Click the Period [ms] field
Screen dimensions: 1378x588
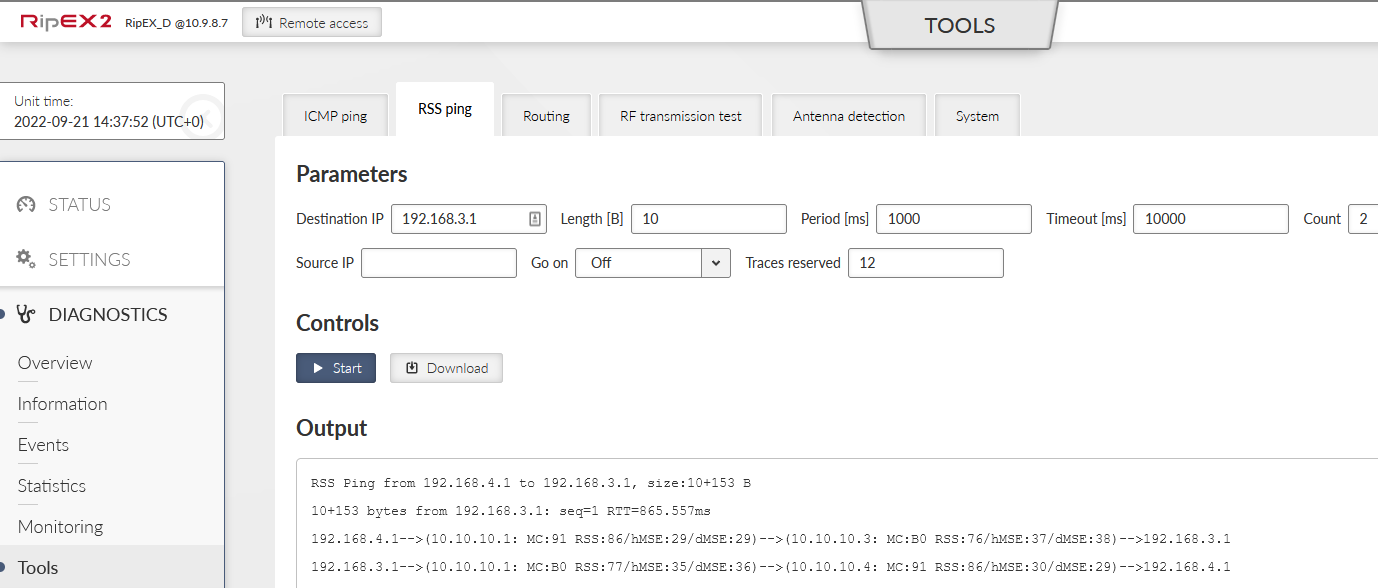[x=954, y=219]
